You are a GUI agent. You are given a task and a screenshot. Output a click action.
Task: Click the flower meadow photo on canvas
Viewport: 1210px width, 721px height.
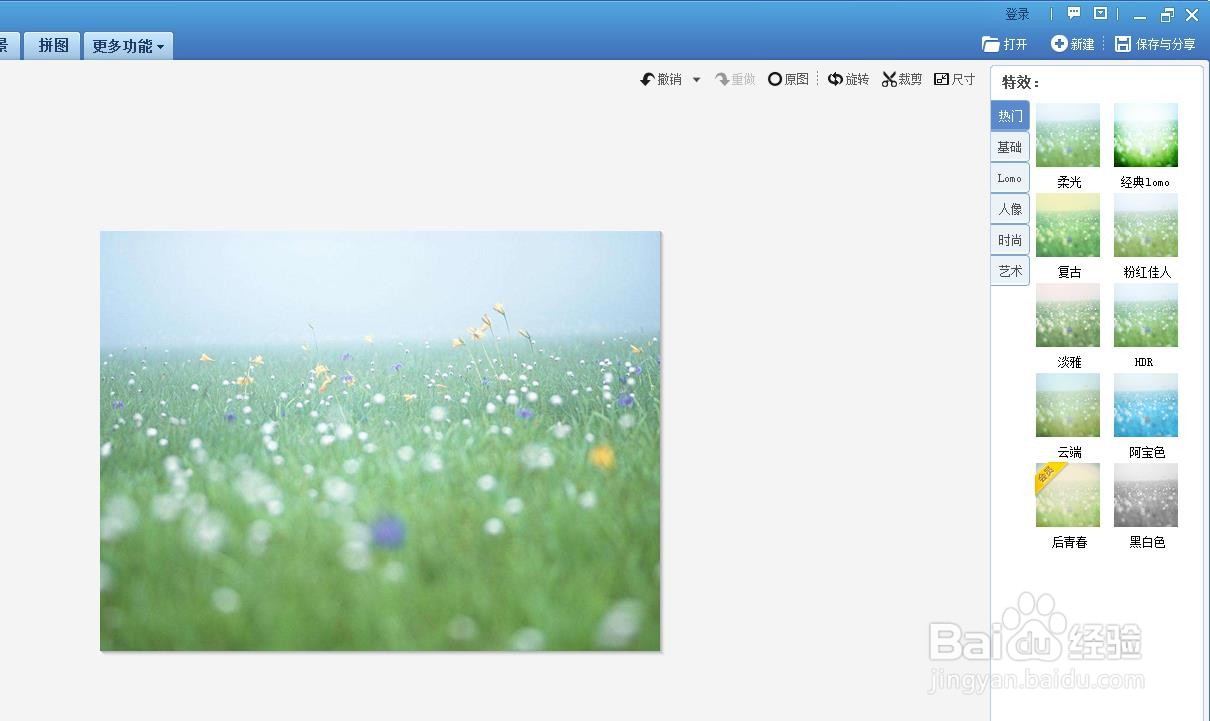(380, 441)
